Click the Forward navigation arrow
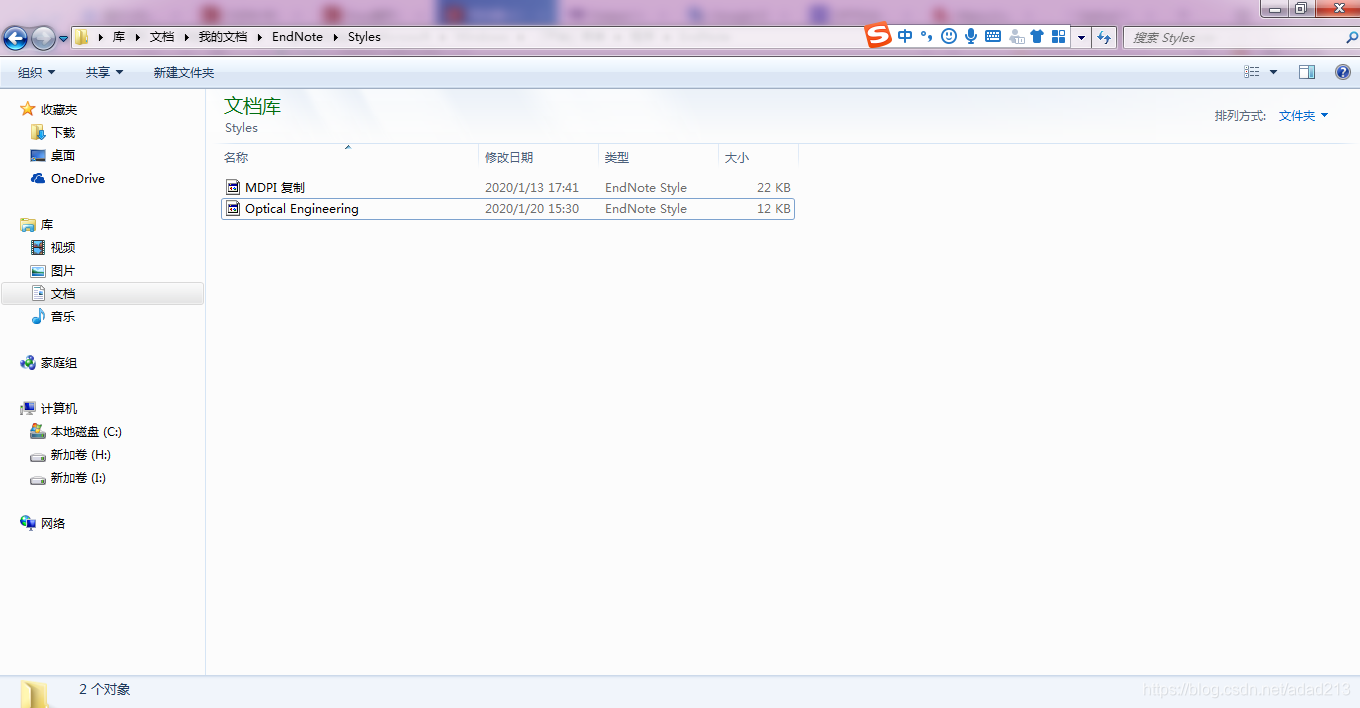This screenshot has width=1360, height=708. coord(43,38)
